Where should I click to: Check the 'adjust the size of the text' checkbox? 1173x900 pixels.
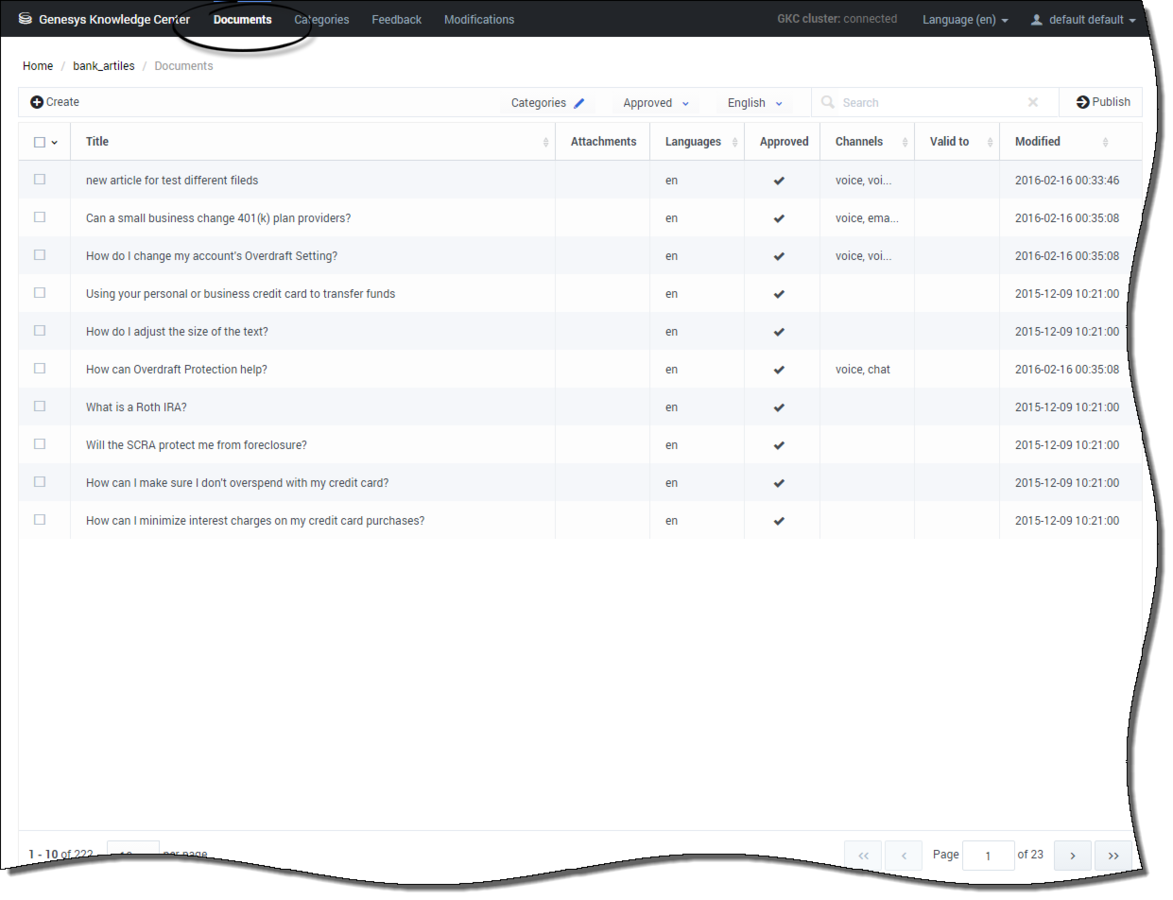[40, 331]
